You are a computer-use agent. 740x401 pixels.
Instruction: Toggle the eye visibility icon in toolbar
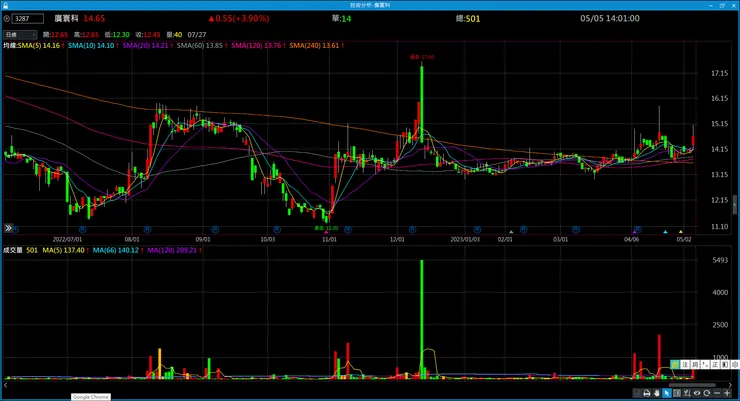tap(697, 393)
